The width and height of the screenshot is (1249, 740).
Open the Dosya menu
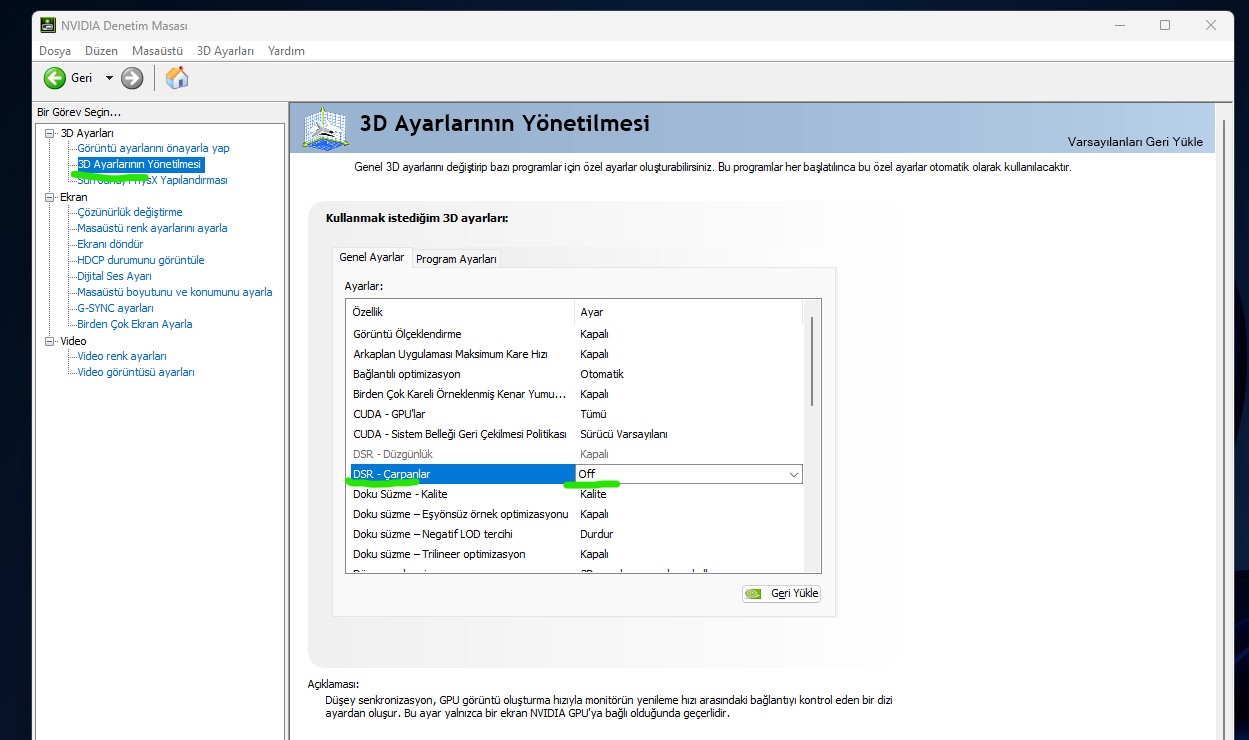click(x=55, y=50)
